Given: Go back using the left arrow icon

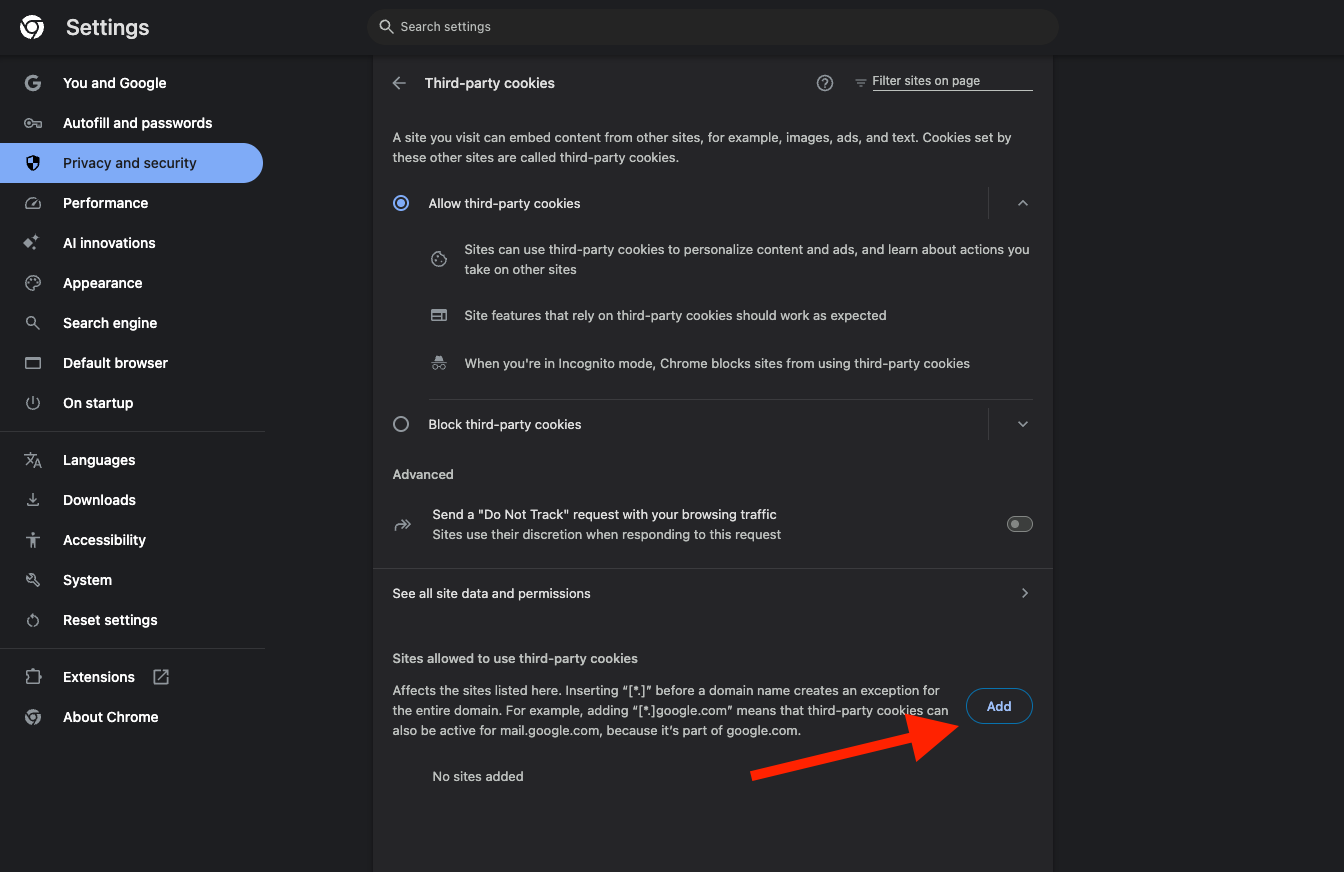Looking at the screenshot, I should coord(400,83).
